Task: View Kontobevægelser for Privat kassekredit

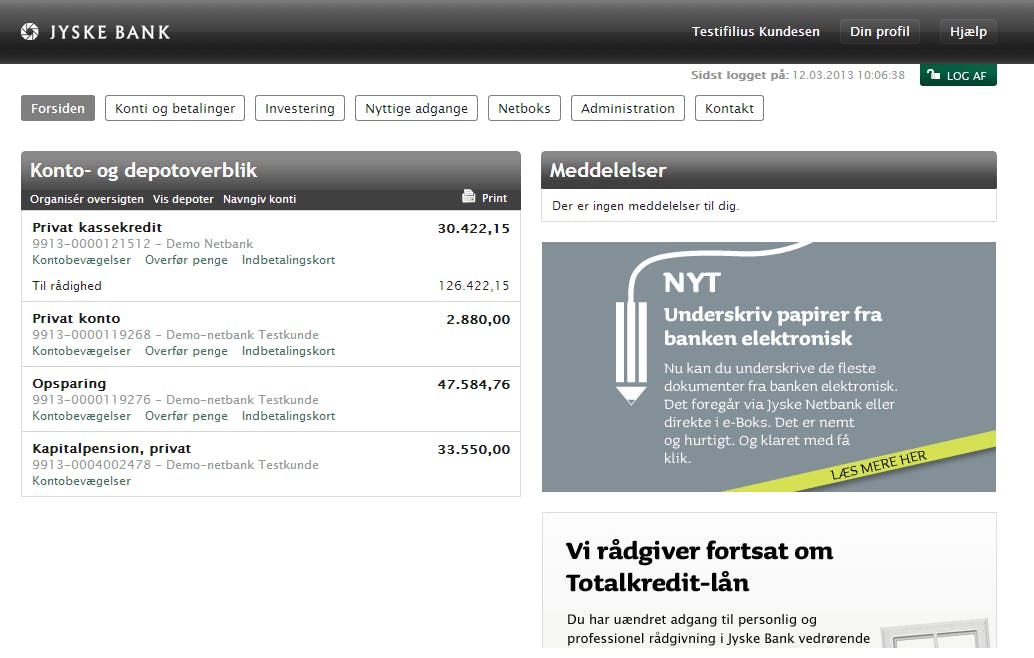Action: (x=82, y=260)
